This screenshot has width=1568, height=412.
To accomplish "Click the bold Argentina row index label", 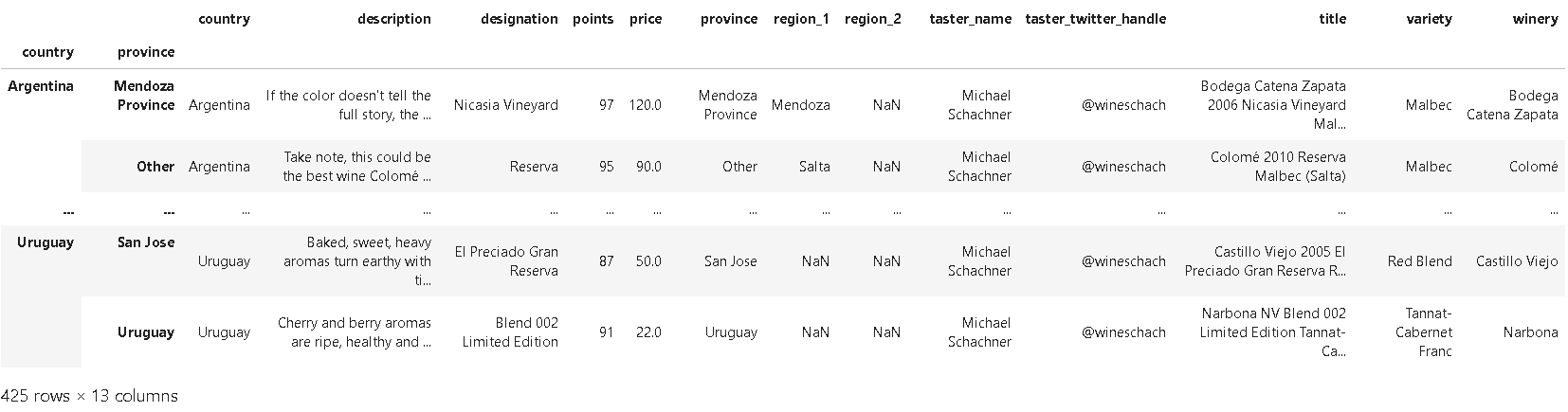I will point(41,86).
